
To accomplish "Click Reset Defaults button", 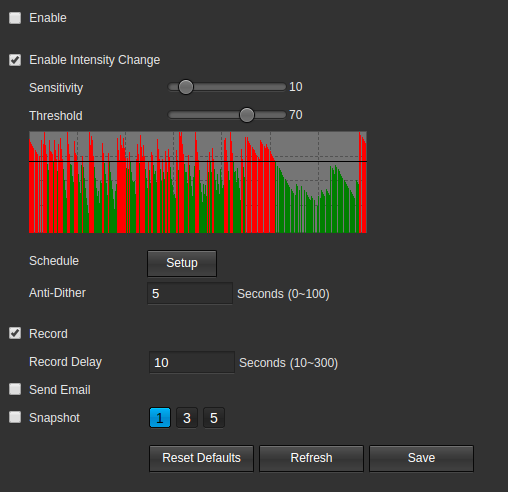I will [201, 458].
